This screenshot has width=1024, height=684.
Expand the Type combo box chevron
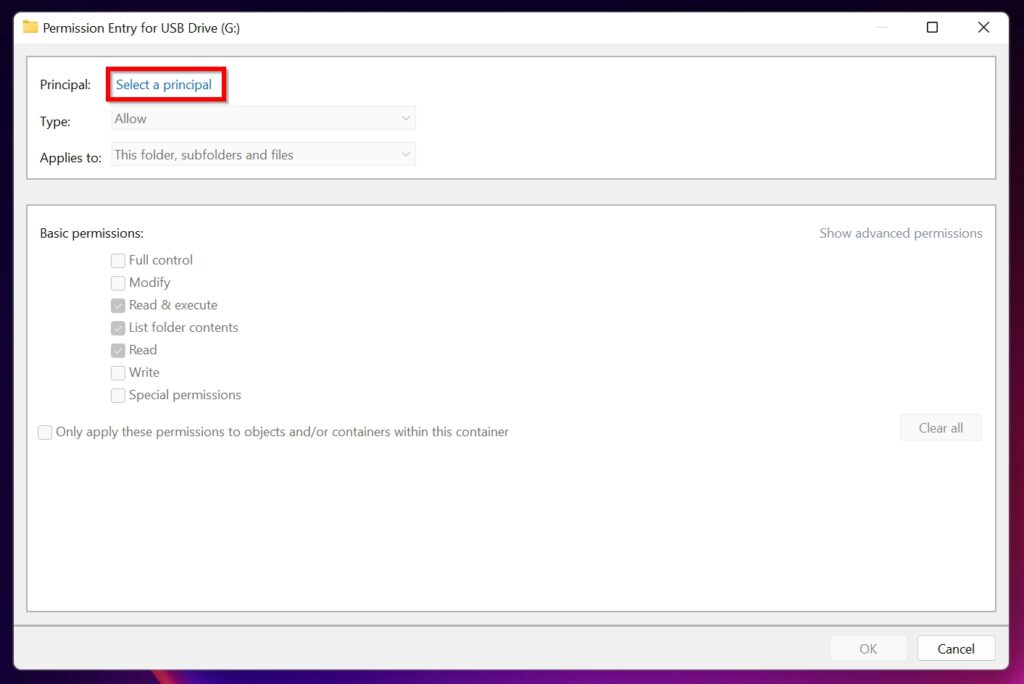pos(406,118)
